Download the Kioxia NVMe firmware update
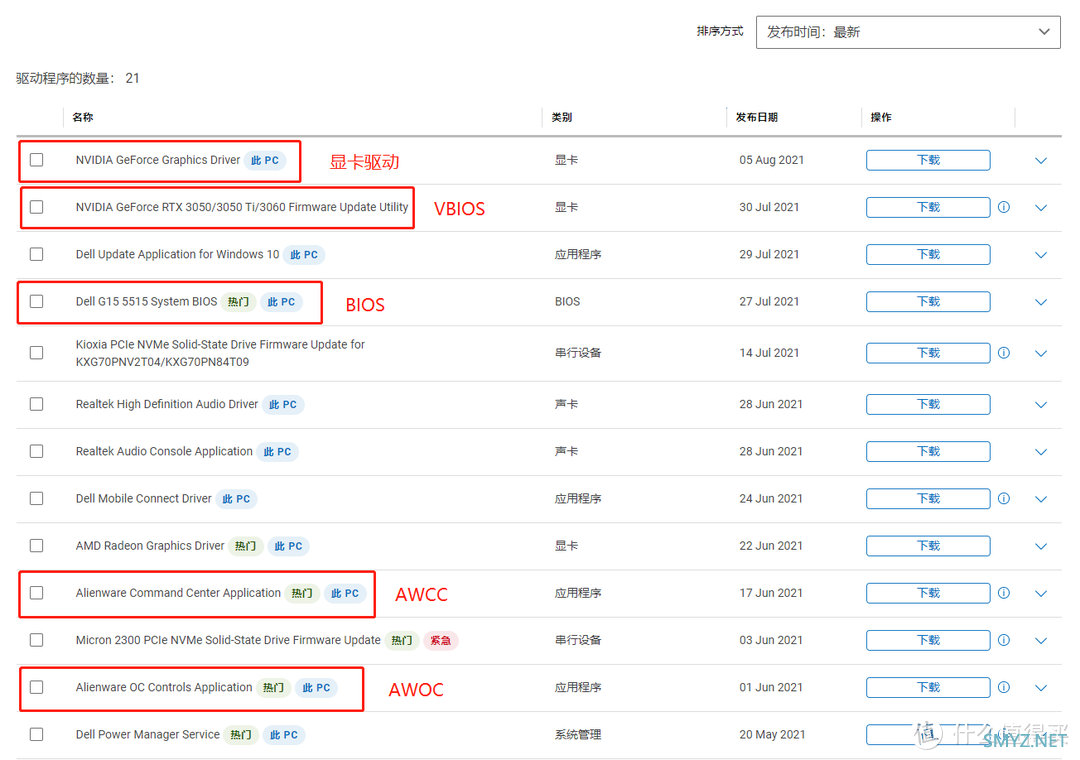The height and width of the screenshot is (760, 1080). [x=928, y=353]
